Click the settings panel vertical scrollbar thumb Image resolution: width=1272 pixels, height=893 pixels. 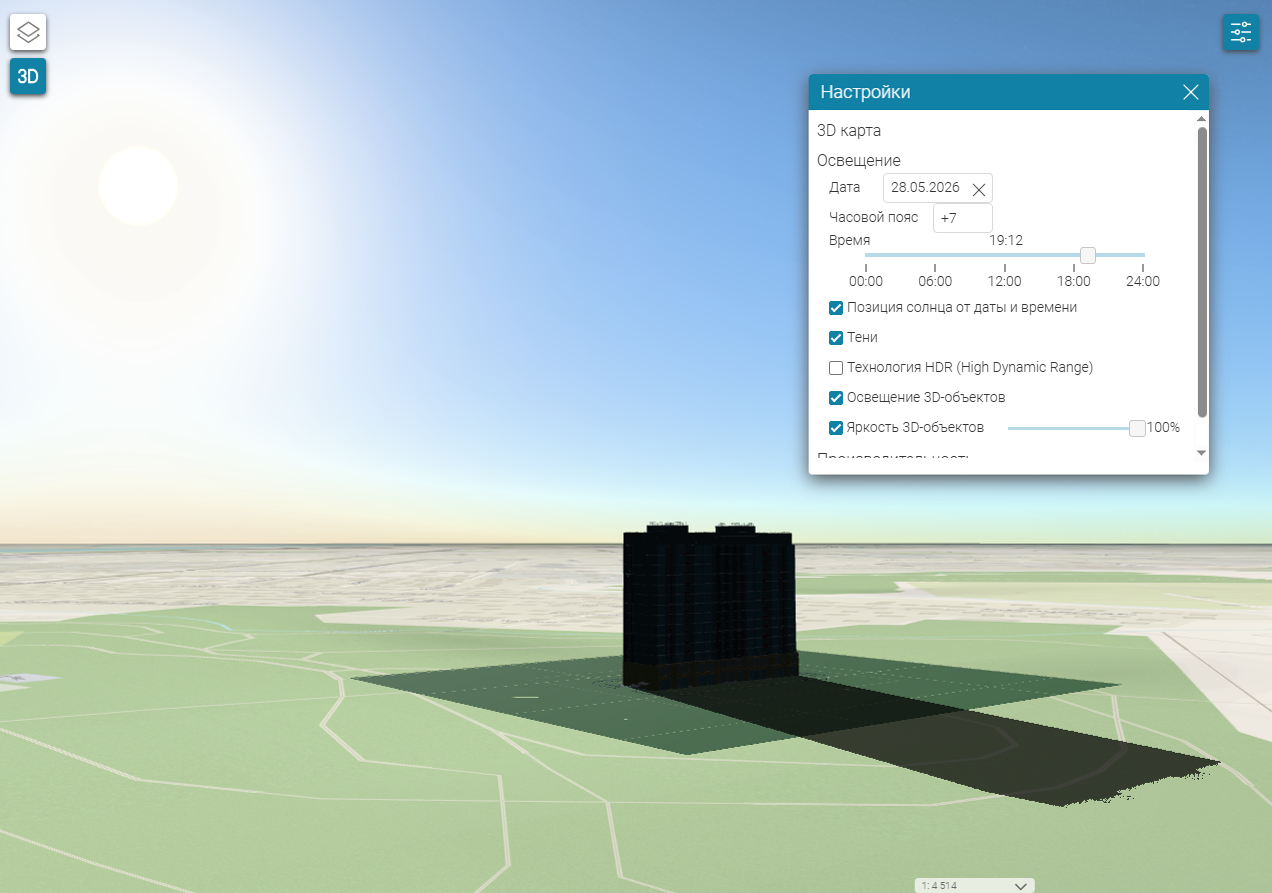click(x=1202, y=272)
